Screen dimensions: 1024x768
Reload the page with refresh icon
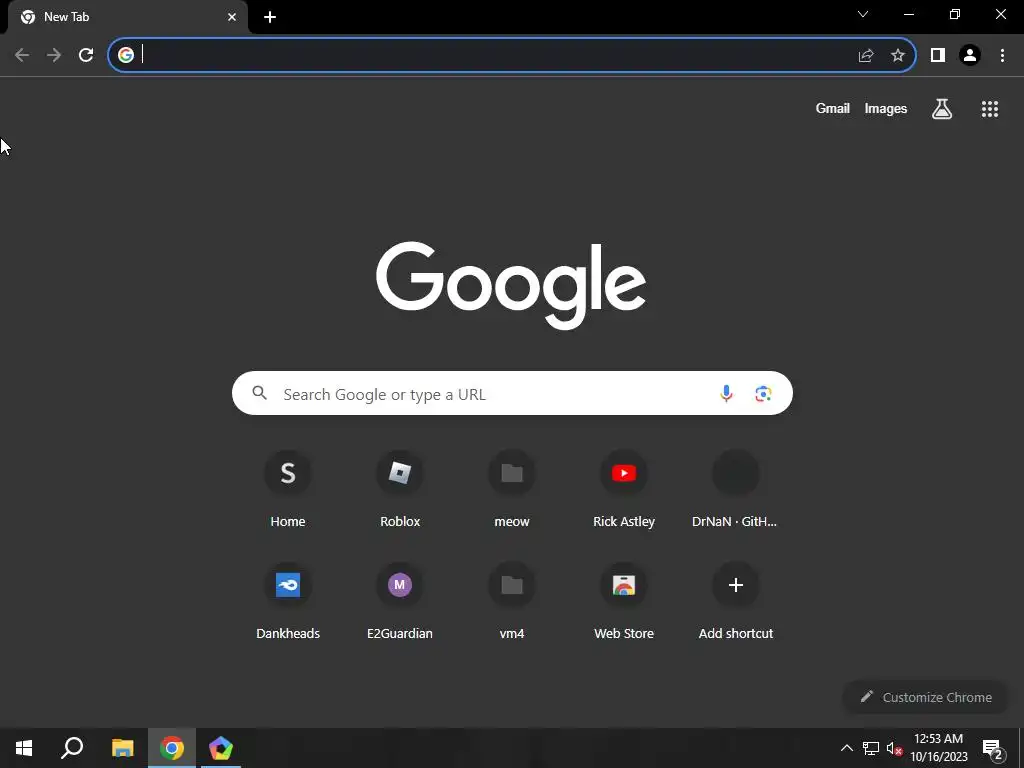(x=86, y=55)
